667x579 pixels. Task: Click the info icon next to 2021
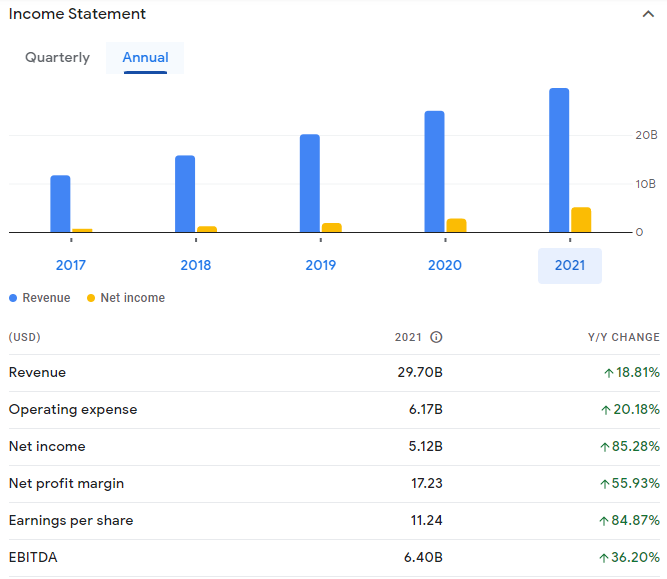(x=436, y=337)
